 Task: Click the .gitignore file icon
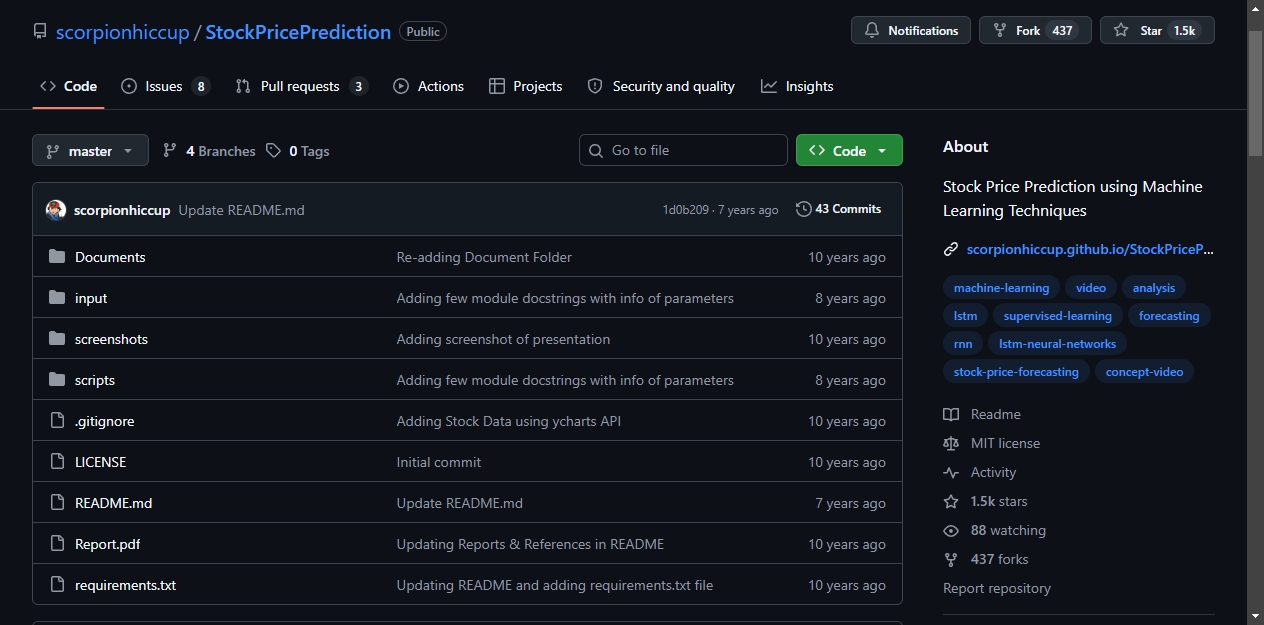(57, 421)
